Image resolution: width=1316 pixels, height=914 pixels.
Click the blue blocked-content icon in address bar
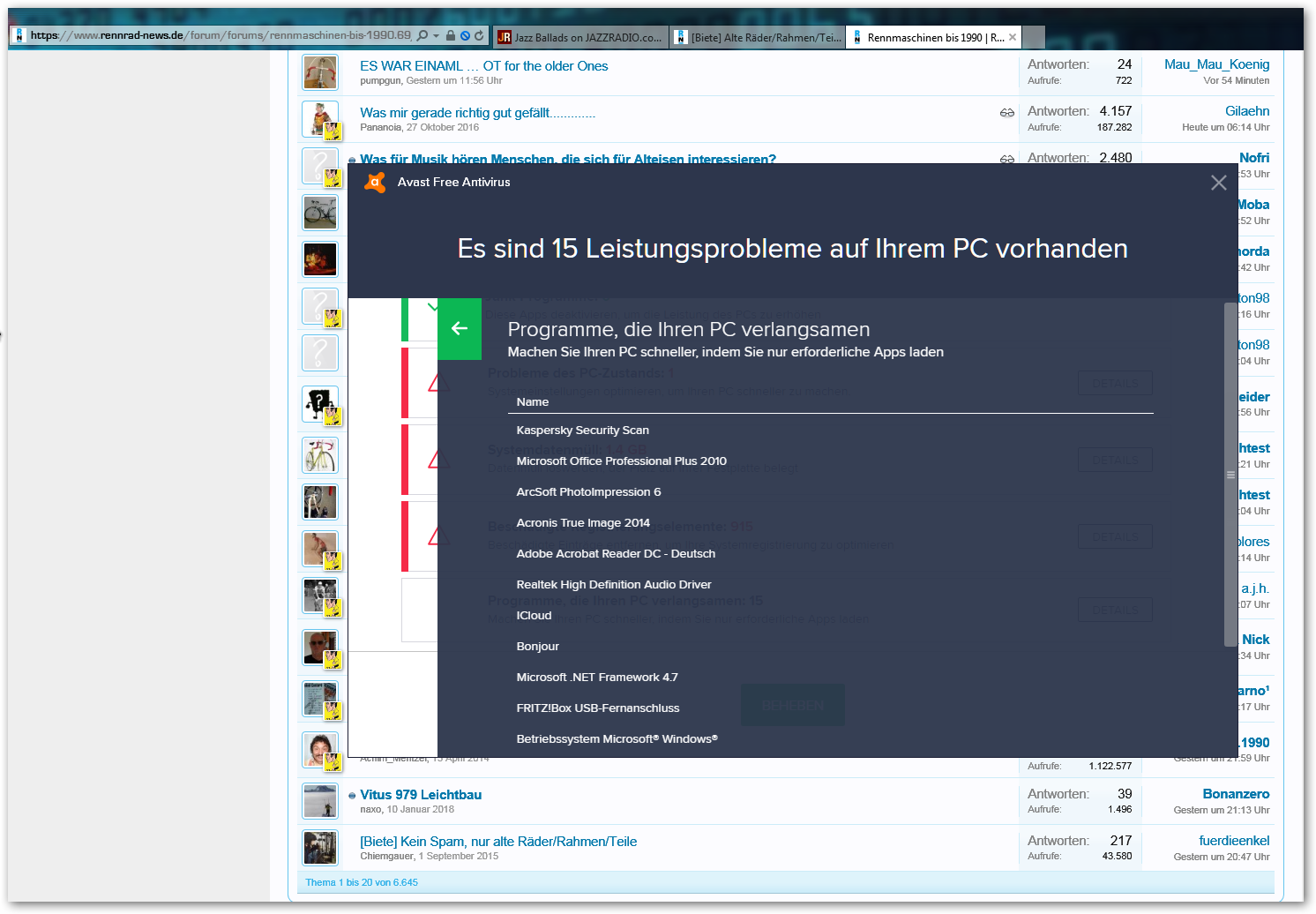click(x=465, y=36)
